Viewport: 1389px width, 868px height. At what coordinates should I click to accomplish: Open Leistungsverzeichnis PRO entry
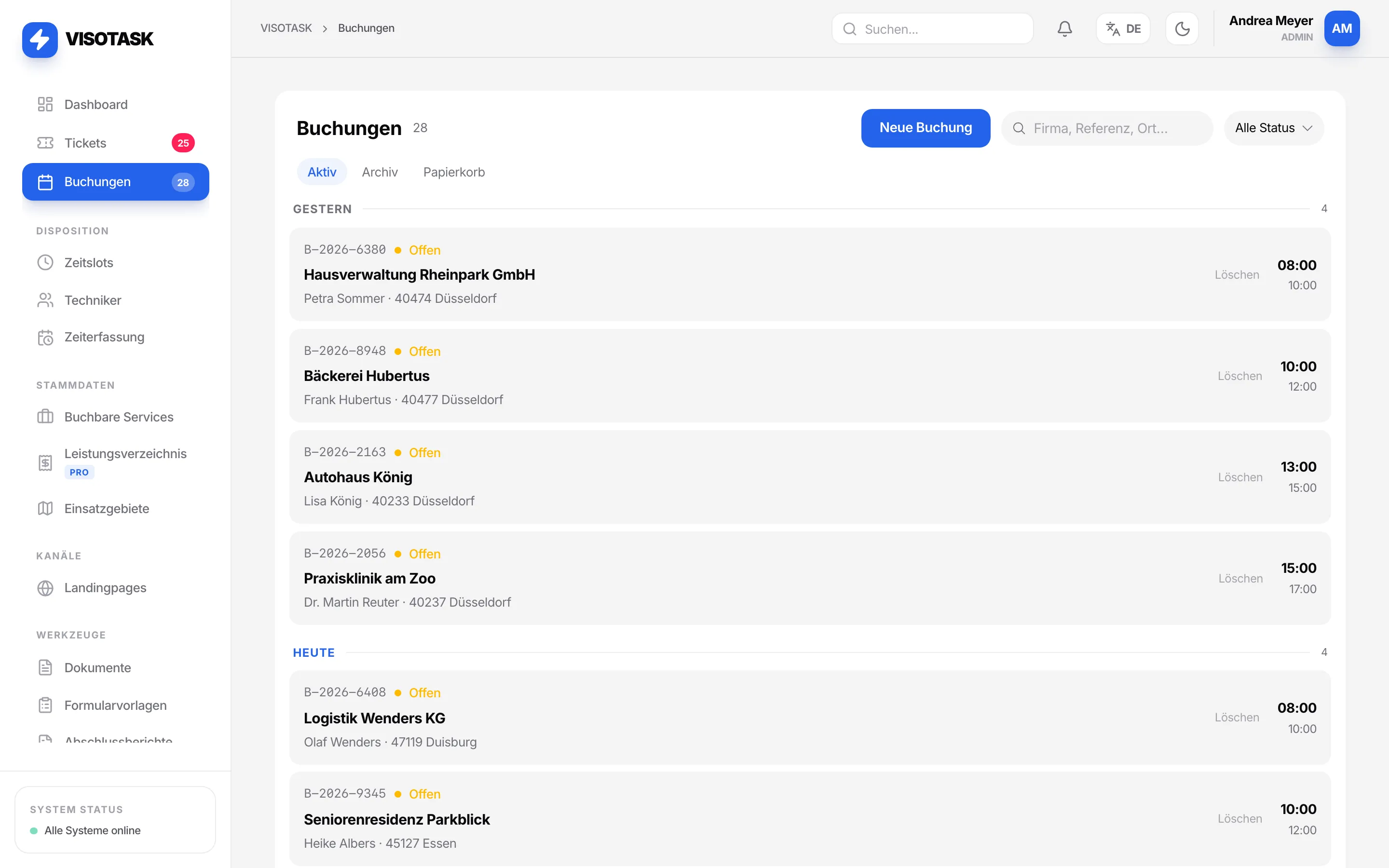click(115, 462)
